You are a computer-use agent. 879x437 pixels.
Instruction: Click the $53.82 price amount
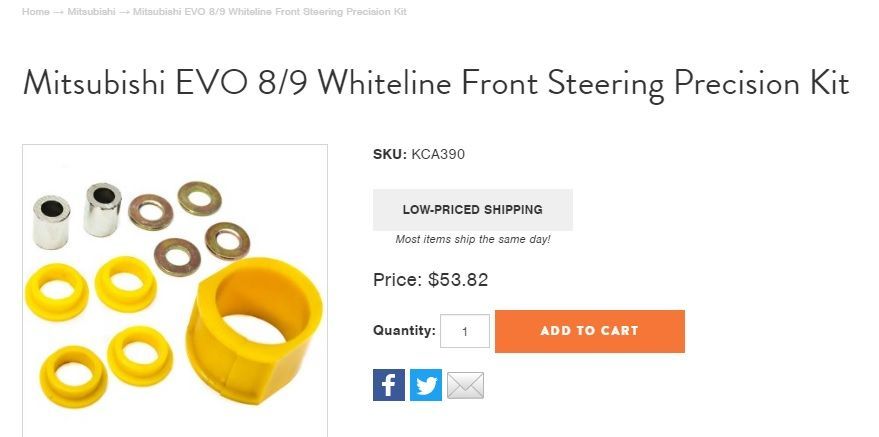click(x=458, y=280)
